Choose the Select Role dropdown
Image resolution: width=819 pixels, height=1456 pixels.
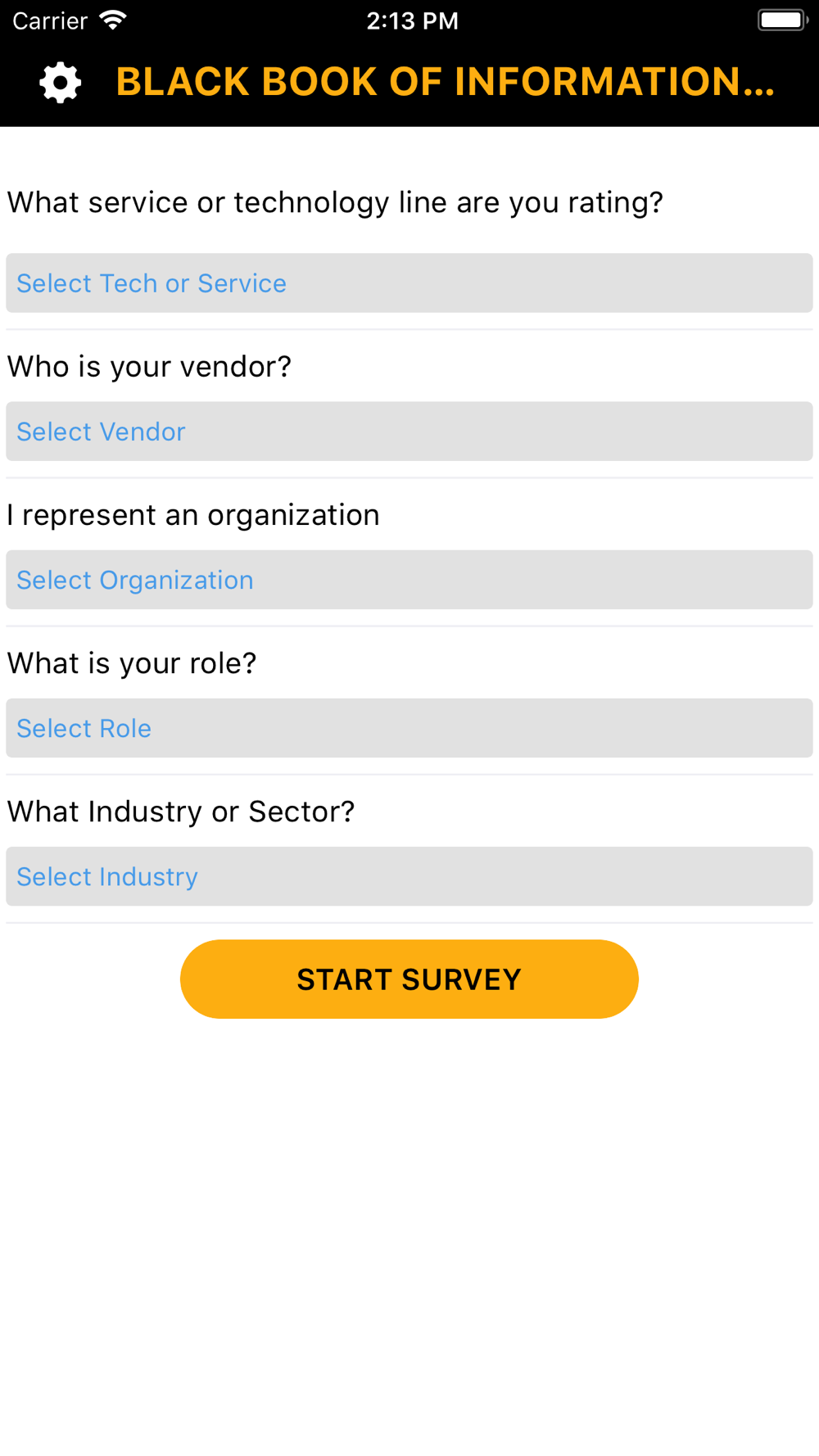click(x=409, y=728)
